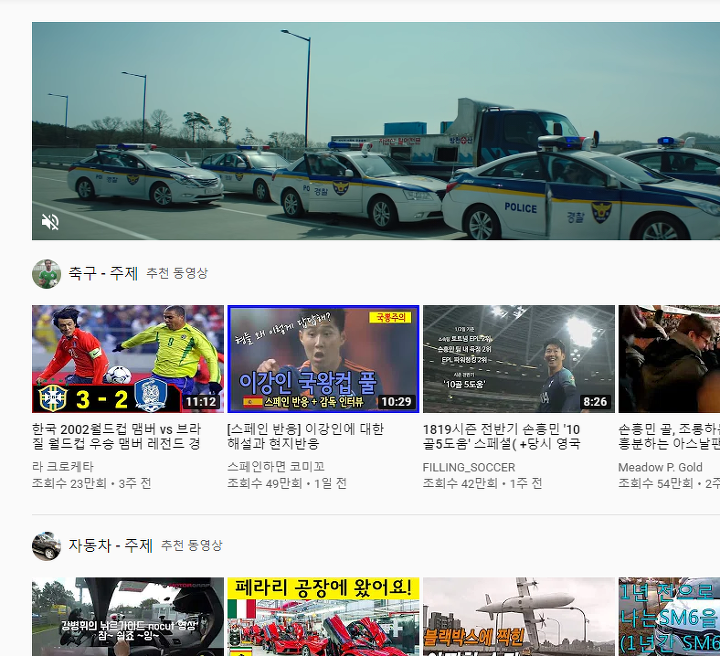720x656 pixels.
Task: Play the 이강인 국왕컵 풀 thumbnail
Action: point(323,359)
